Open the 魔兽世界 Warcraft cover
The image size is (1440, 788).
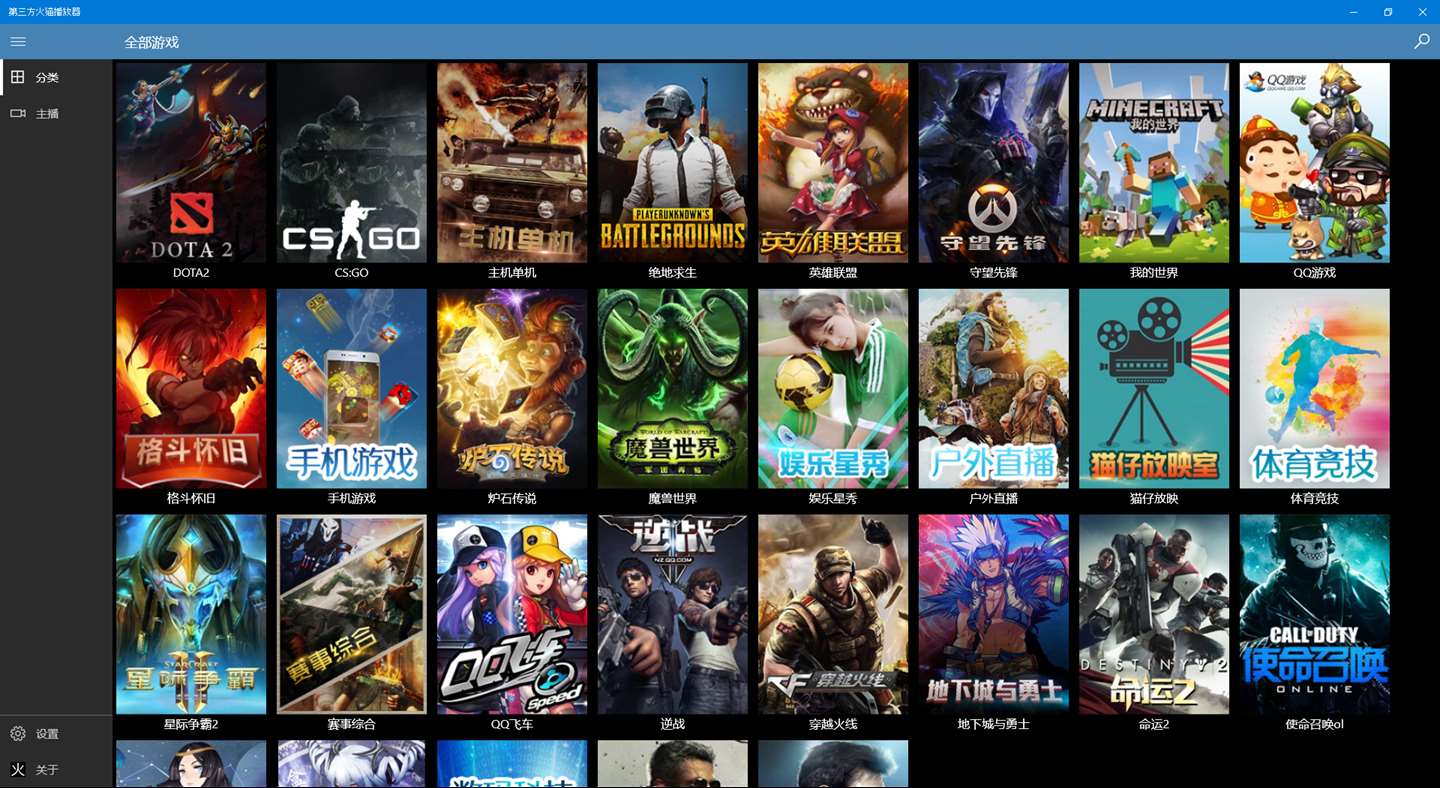tap(673, 389)
